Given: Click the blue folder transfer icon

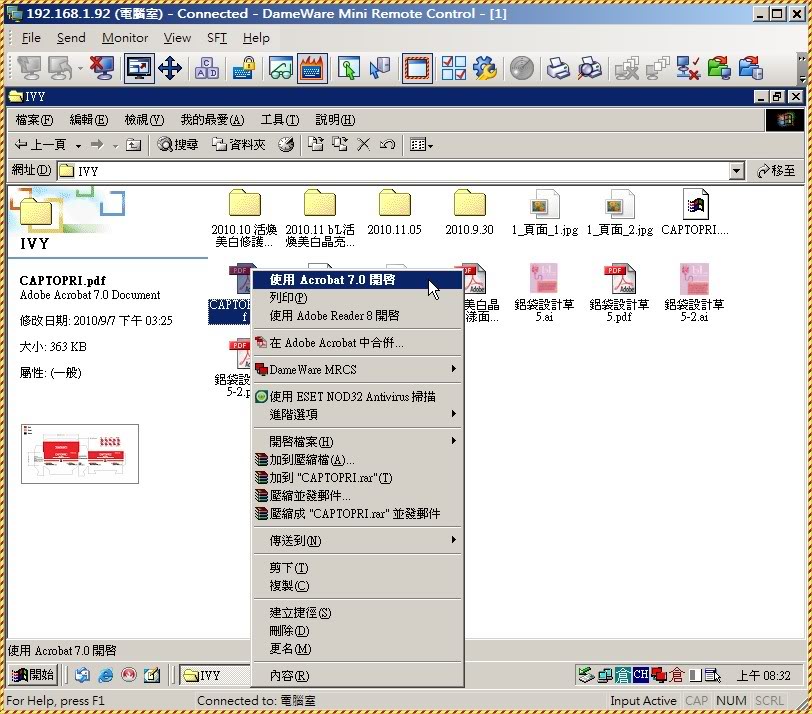Looking at the screenshot, I should pyautogui.click(x=751, y=68).
